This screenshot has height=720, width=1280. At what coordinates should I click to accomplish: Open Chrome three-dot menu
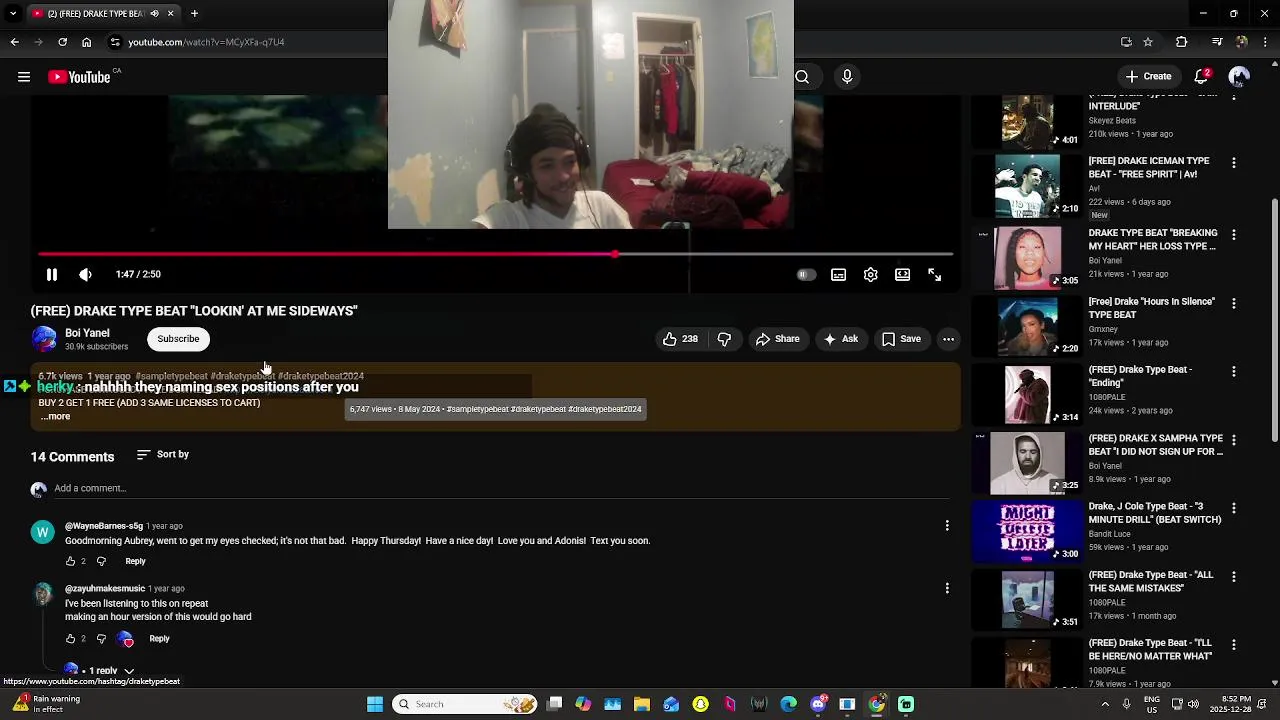pyautogui.click(x=1265, y=42)
